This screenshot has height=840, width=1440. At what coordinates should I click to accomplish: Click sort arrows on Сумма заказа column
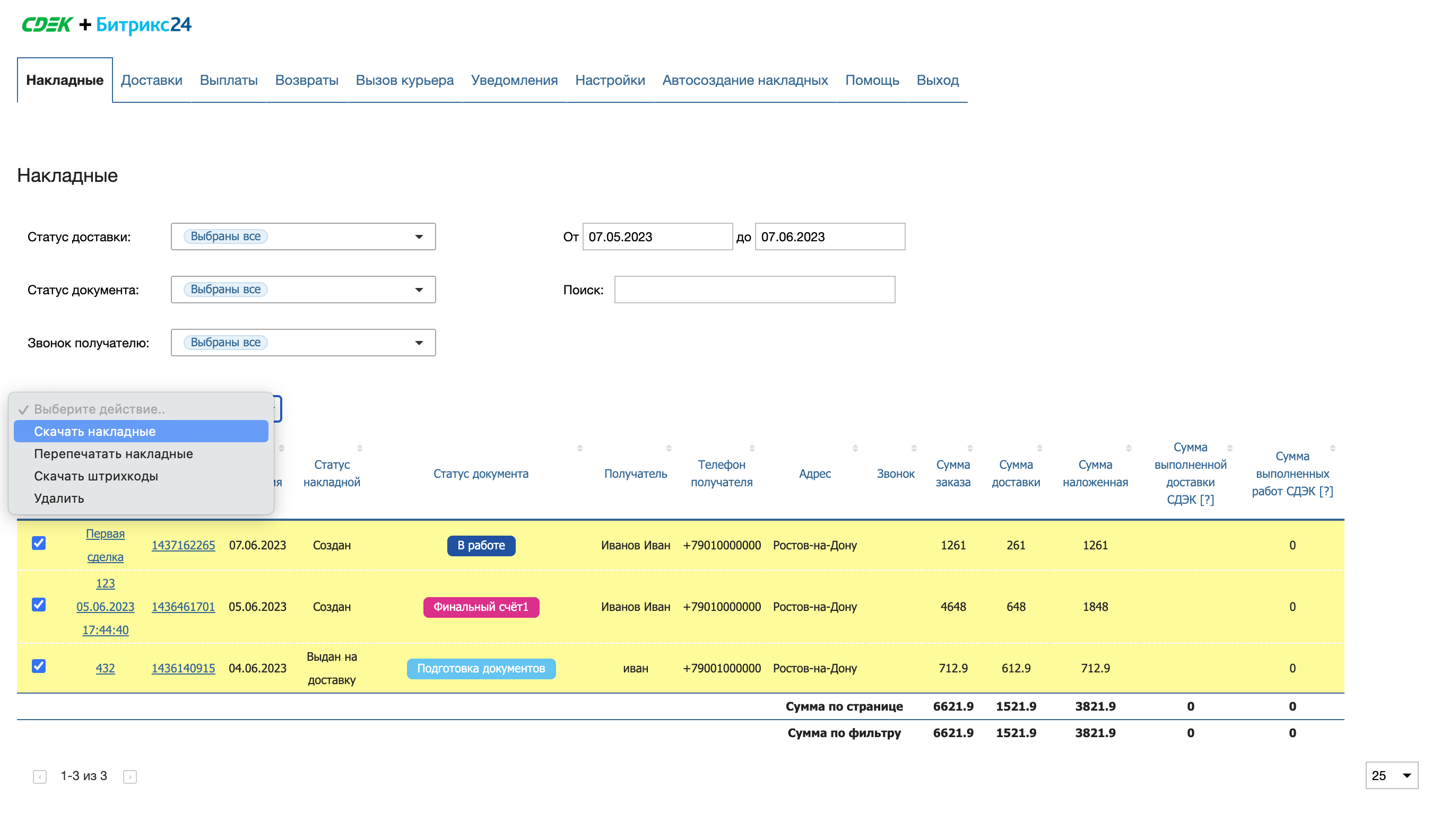[x=970, y=448]
